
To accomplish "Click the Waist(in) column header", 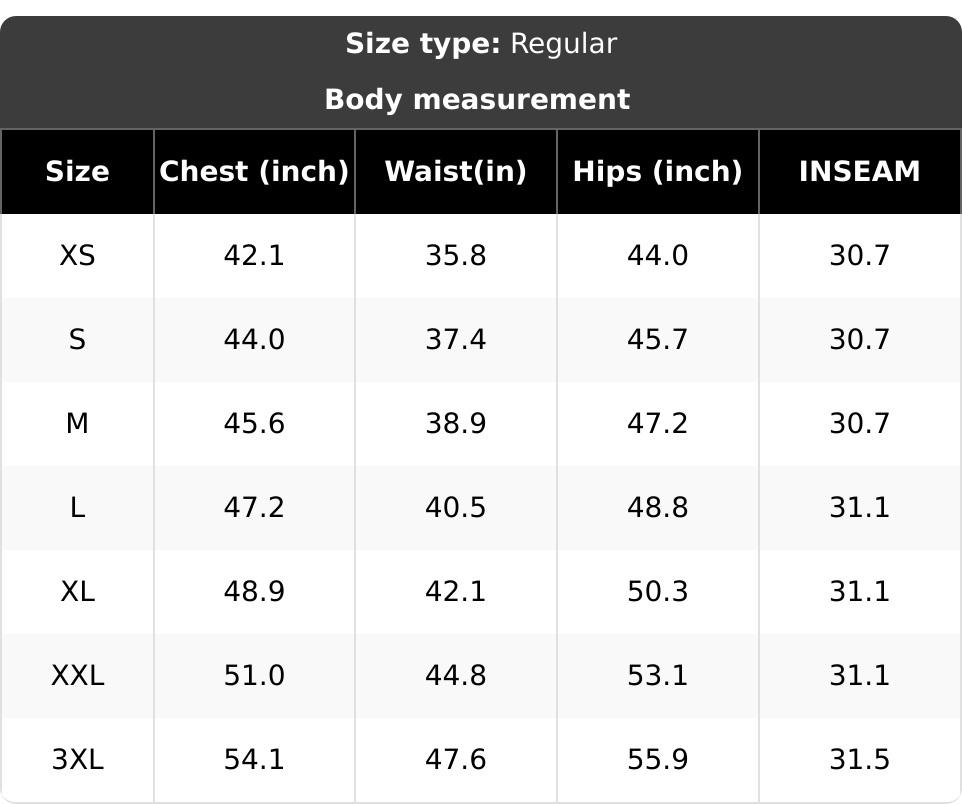I will tap(456, 171).
